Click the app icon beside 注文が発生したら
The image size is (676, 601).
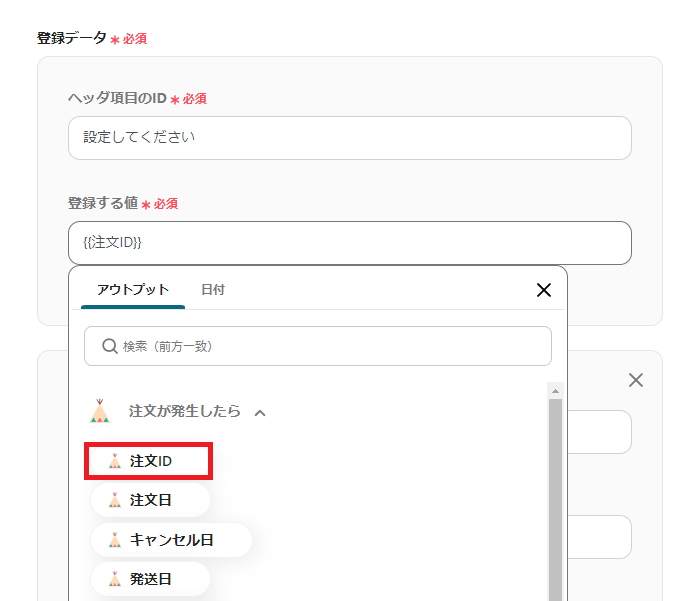[x=100, y=411]
